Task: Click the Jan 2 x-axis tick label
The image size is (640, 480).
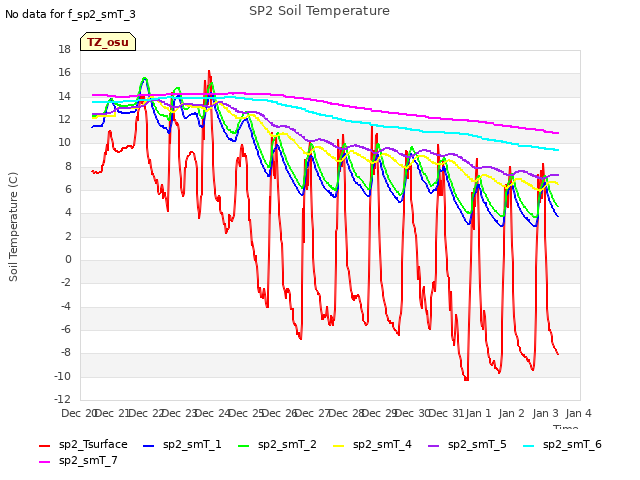Action: pyautogui.click(x=512, y=413)
